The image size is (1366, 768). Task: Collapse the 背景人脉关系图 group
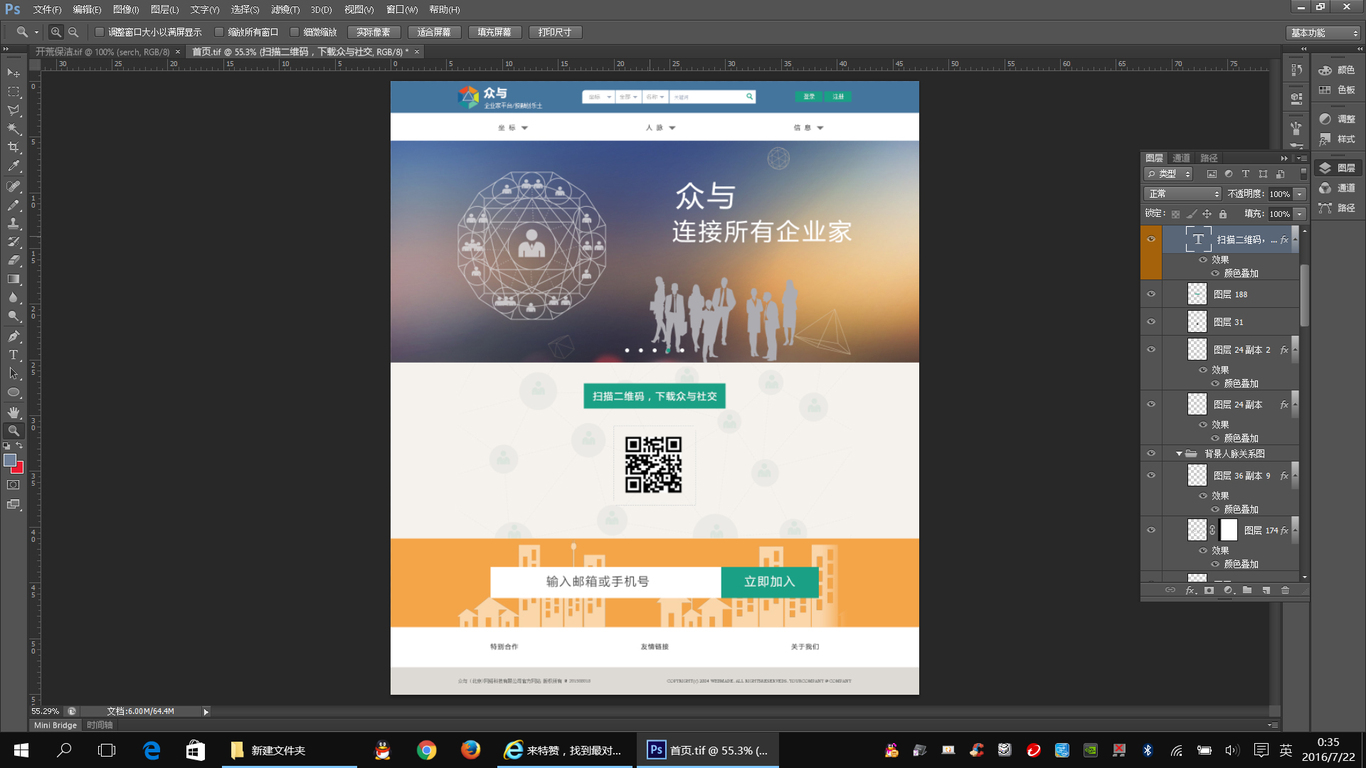(1179, 454)
